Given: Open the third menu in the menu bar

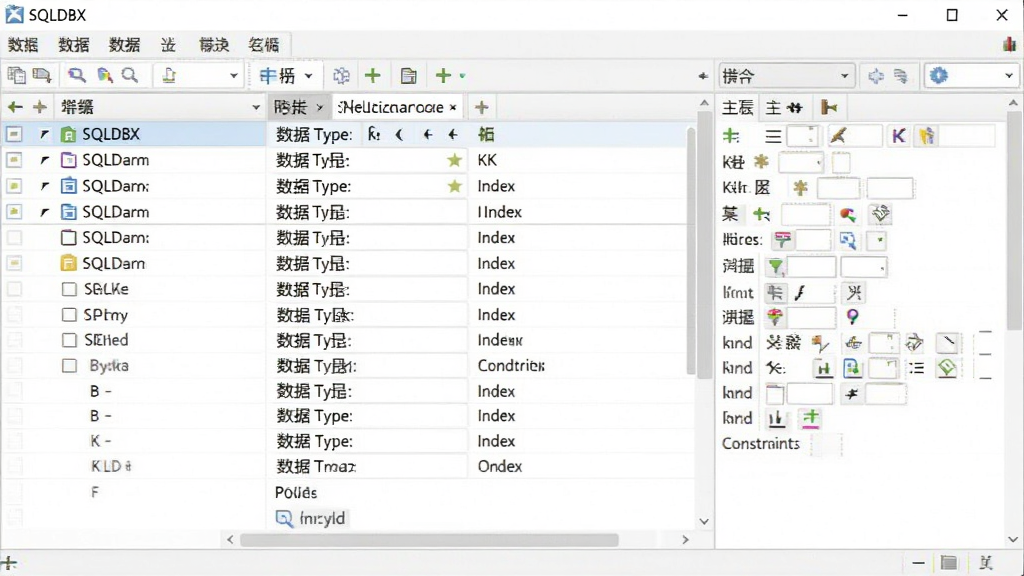Looking at the screenshot, I should click(124, 44).
